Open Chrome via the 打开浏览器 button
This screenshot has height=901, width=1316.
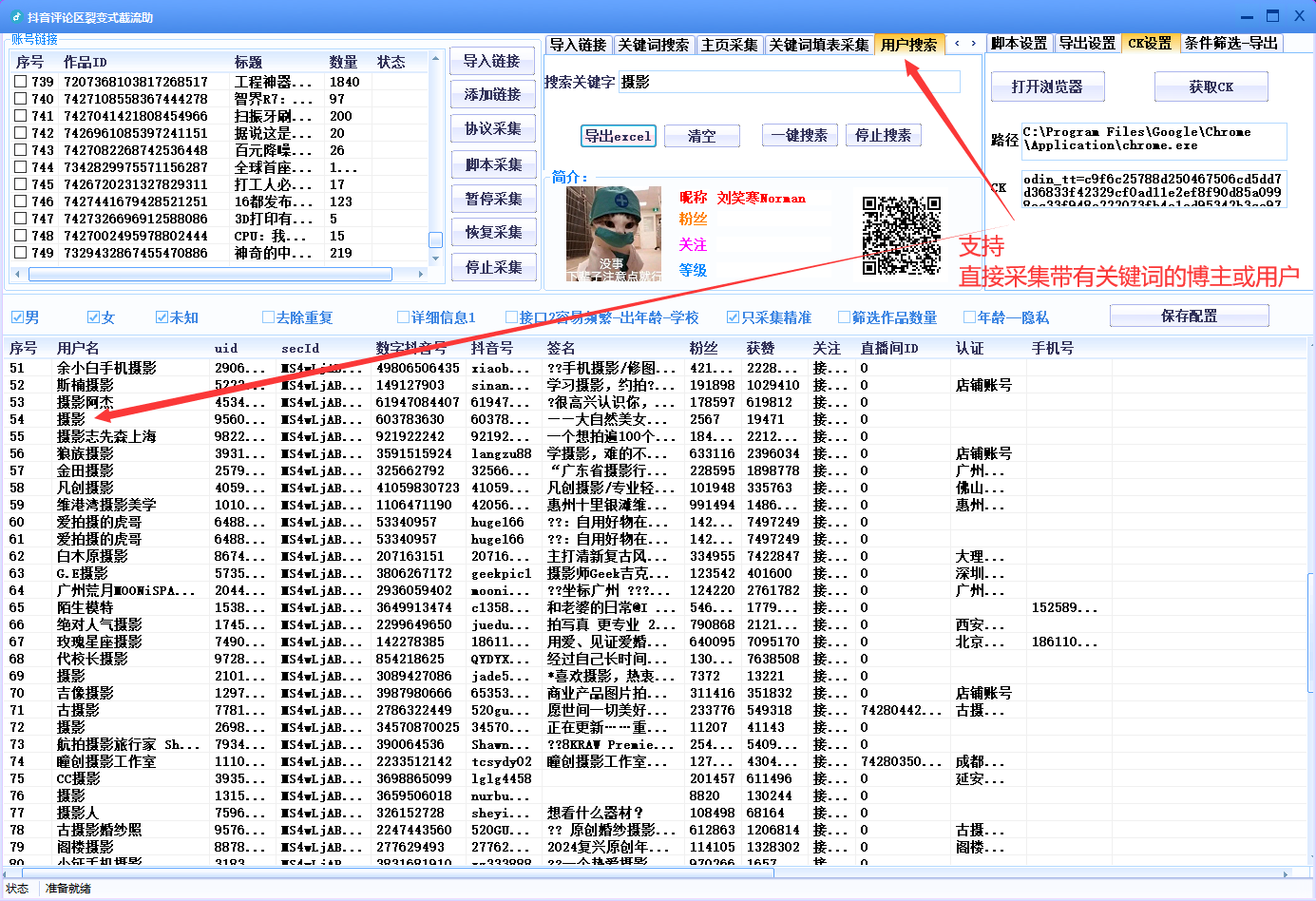click(x=1046, y=86)
